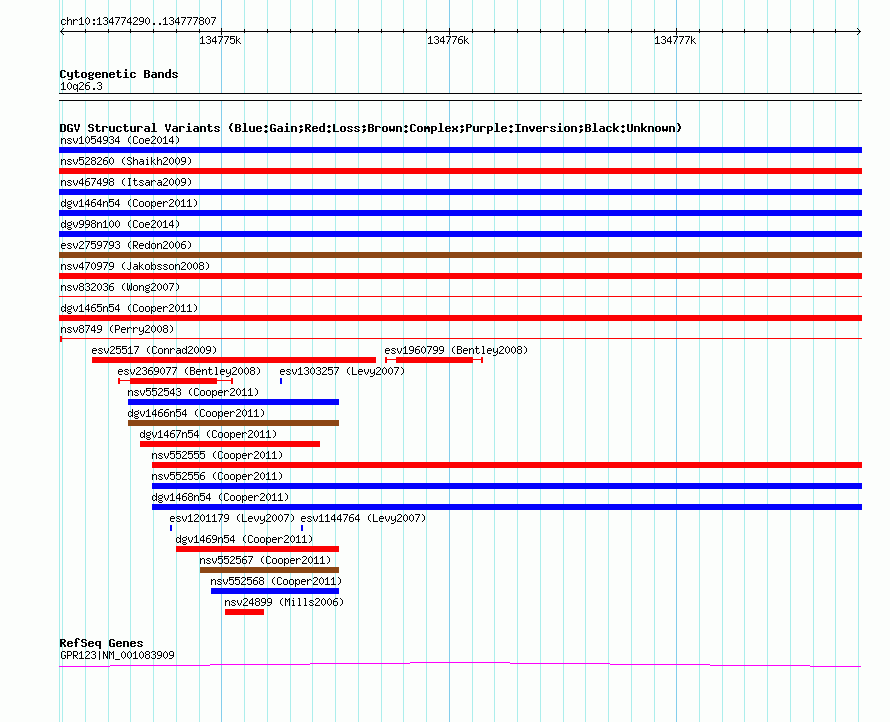Image resolution: width=890 pixels, height=722 pixels.
Task: Click the small blue esv1303257 marker
Action: coord(281,381)
